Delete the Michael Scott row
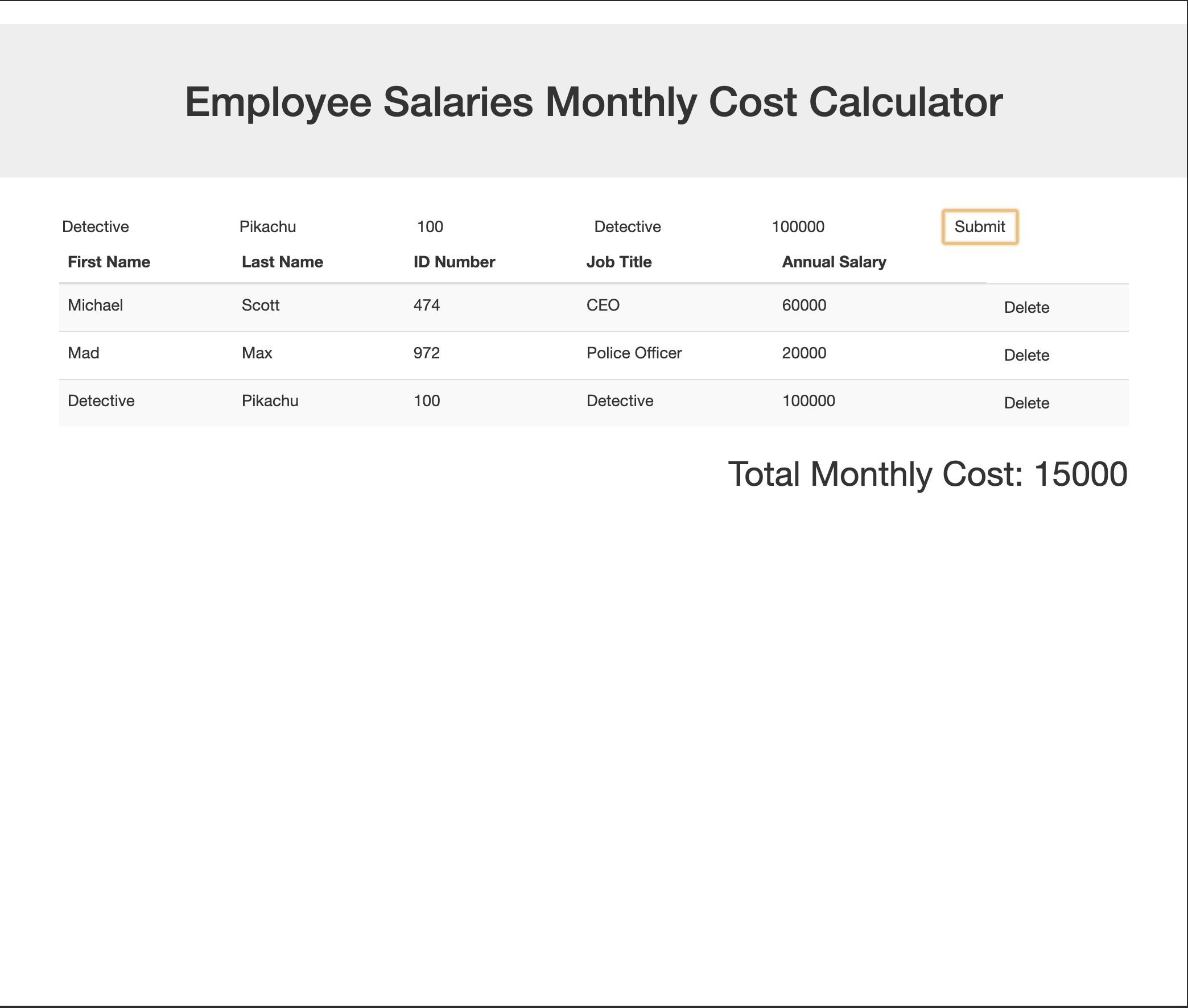 pyautogui.click(x=1026, y=307)
